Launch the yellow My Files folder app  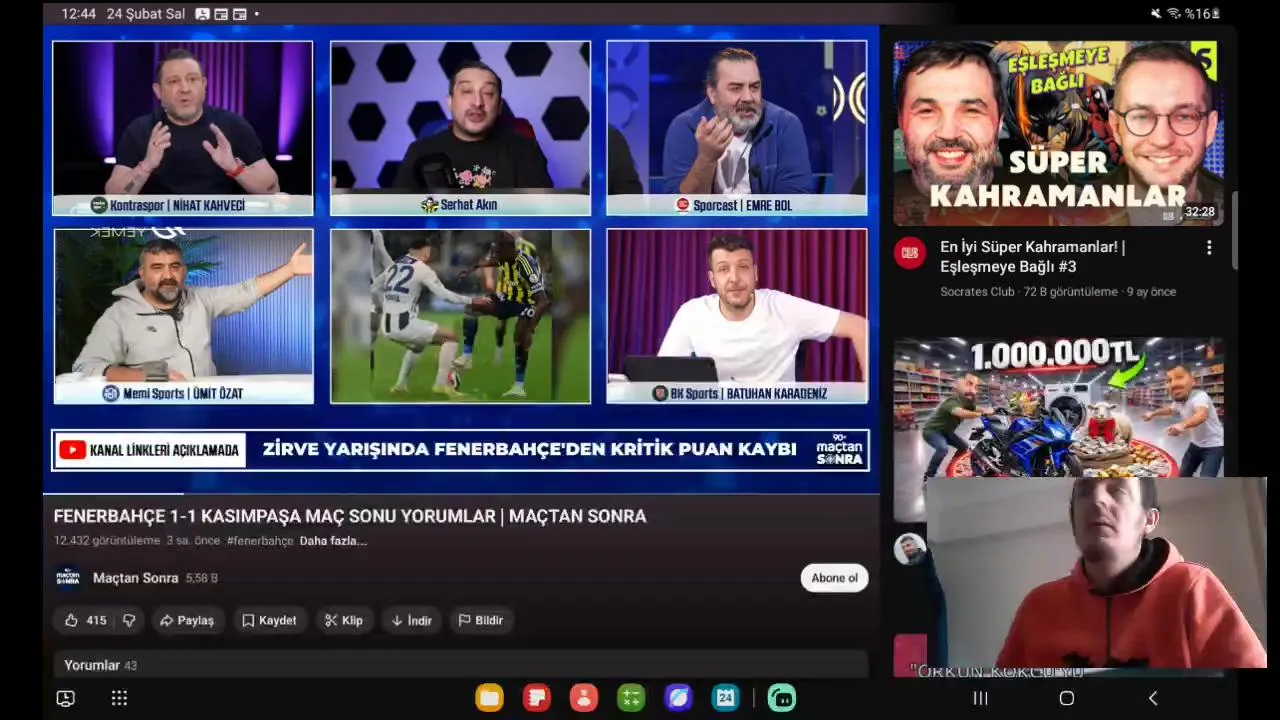(489, 698)
